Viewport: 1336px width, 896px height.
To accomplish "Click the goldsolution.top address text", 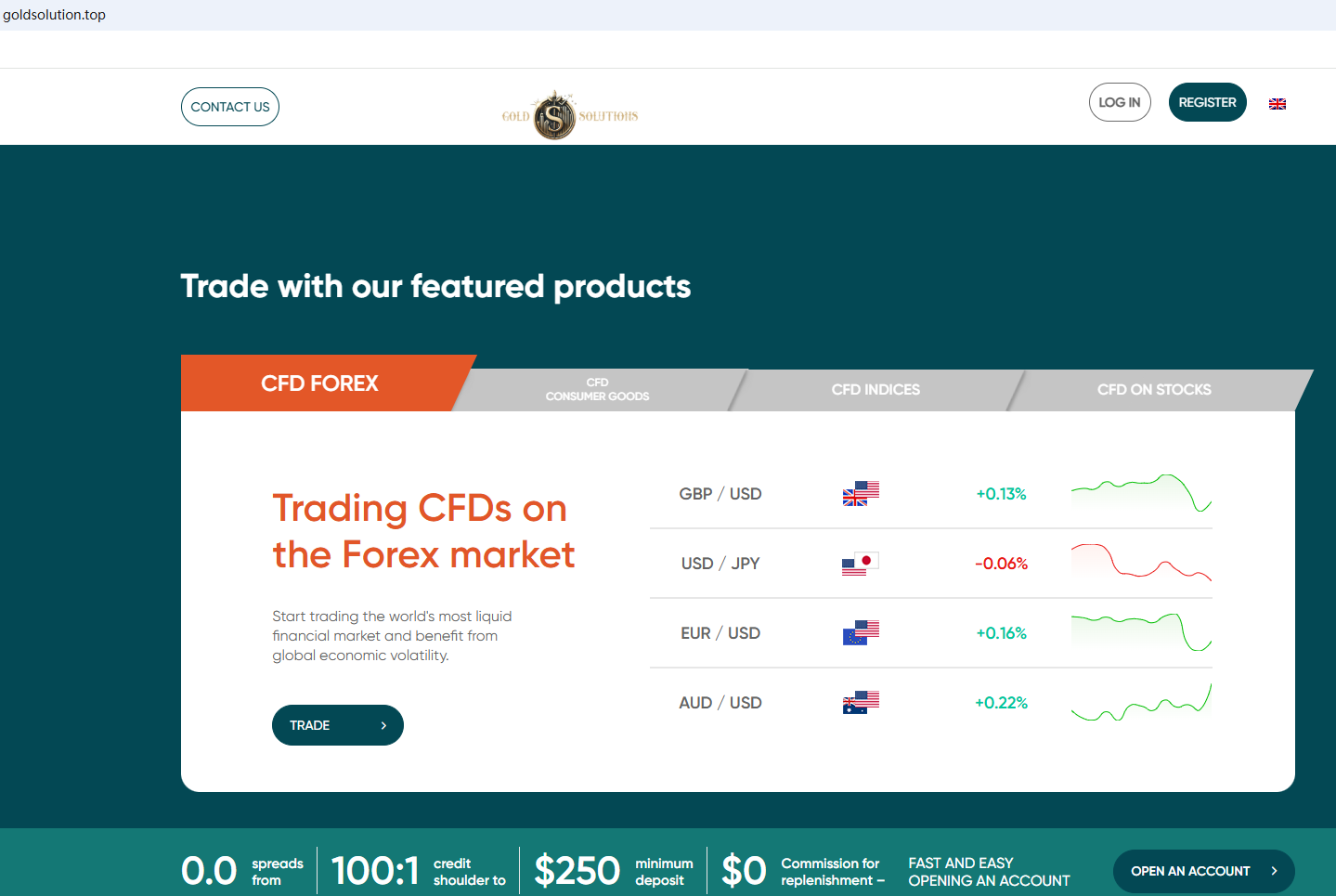I will point(55,15).
